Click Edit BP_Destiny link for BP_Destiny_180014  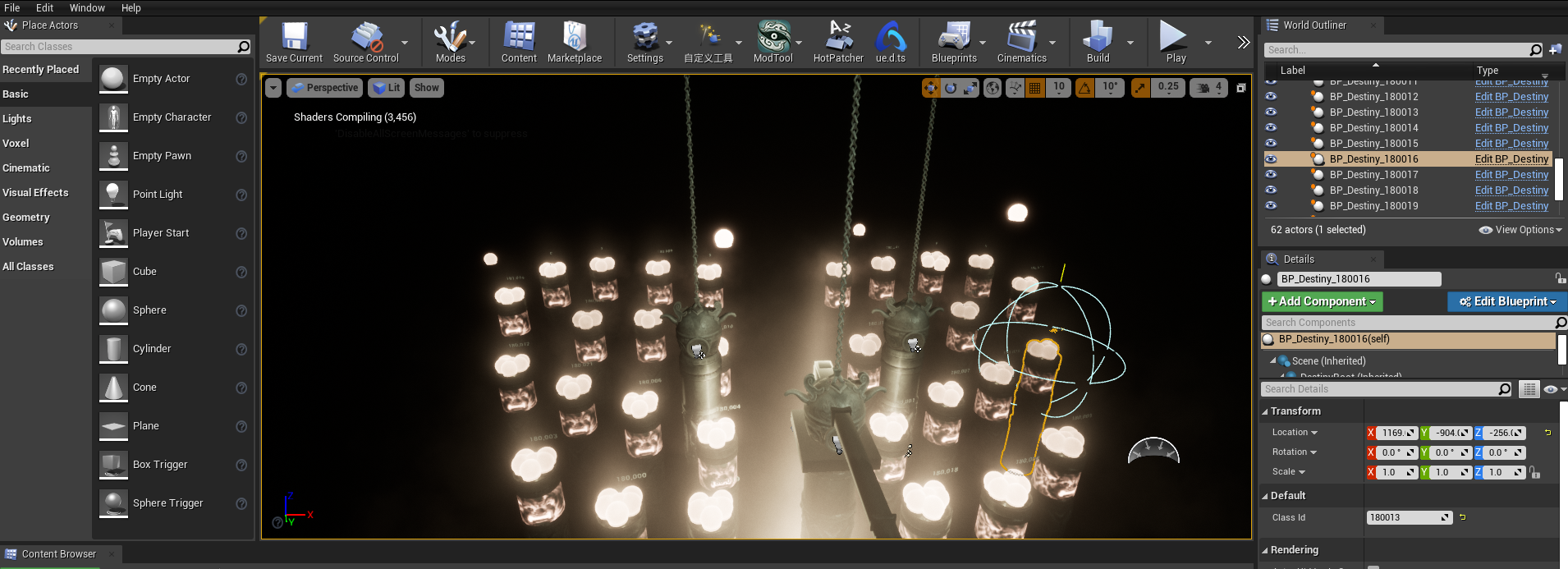point(1511,127)
